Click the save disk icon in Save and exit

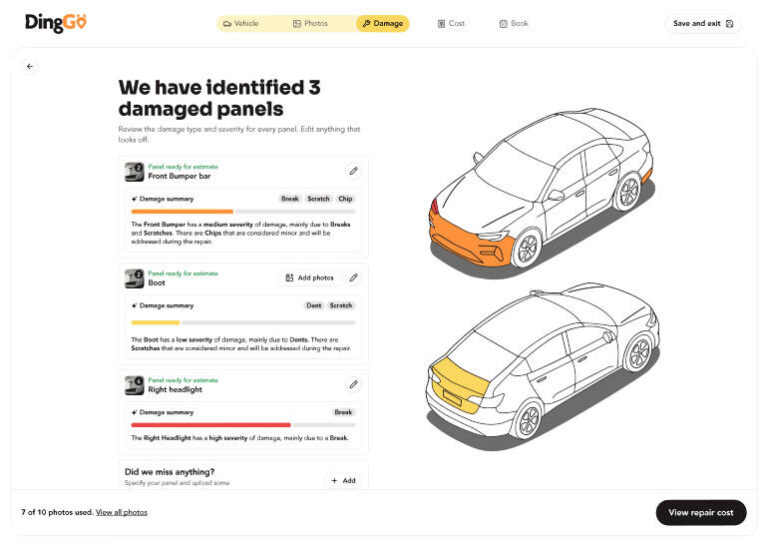coord(730,24)
